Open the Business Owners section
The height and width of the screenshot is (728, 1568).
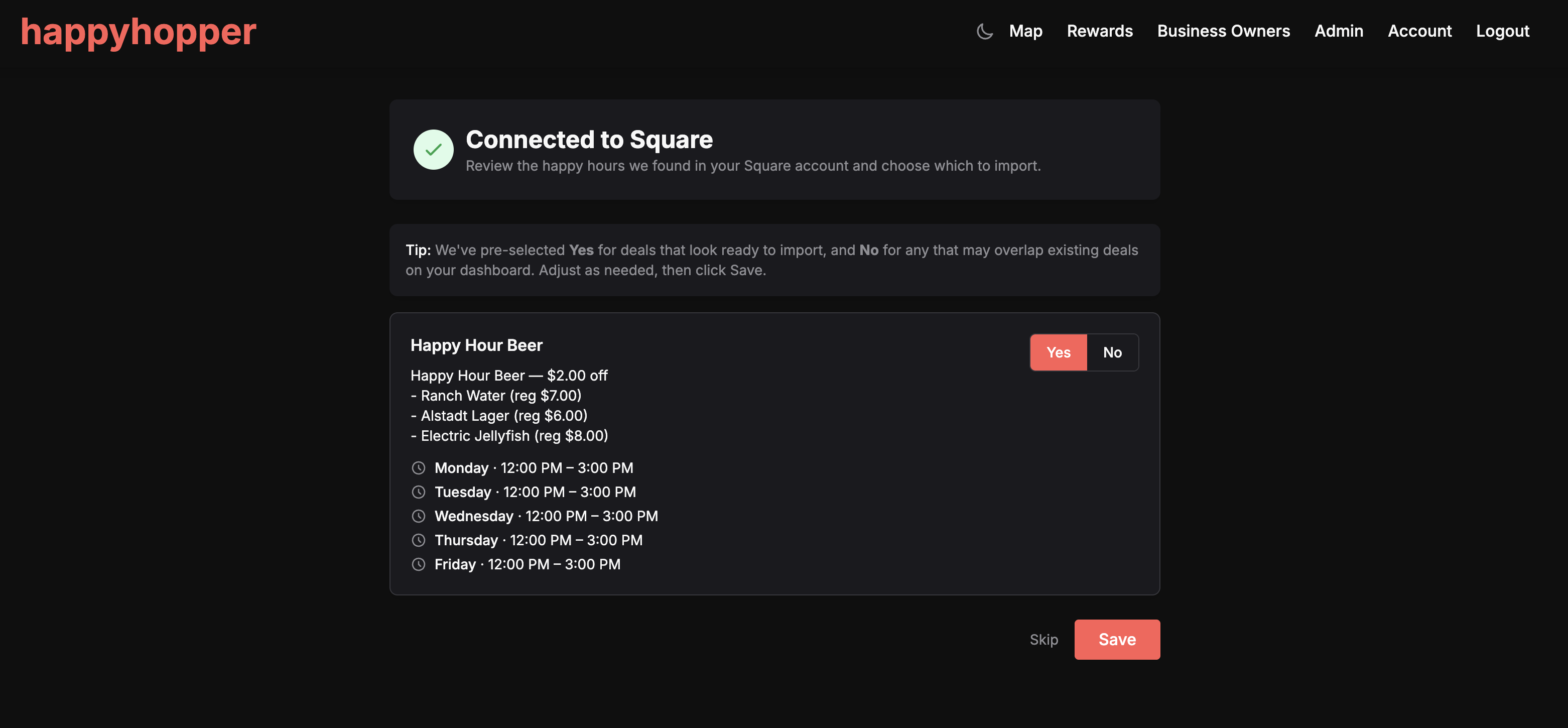click(1224, 31)
